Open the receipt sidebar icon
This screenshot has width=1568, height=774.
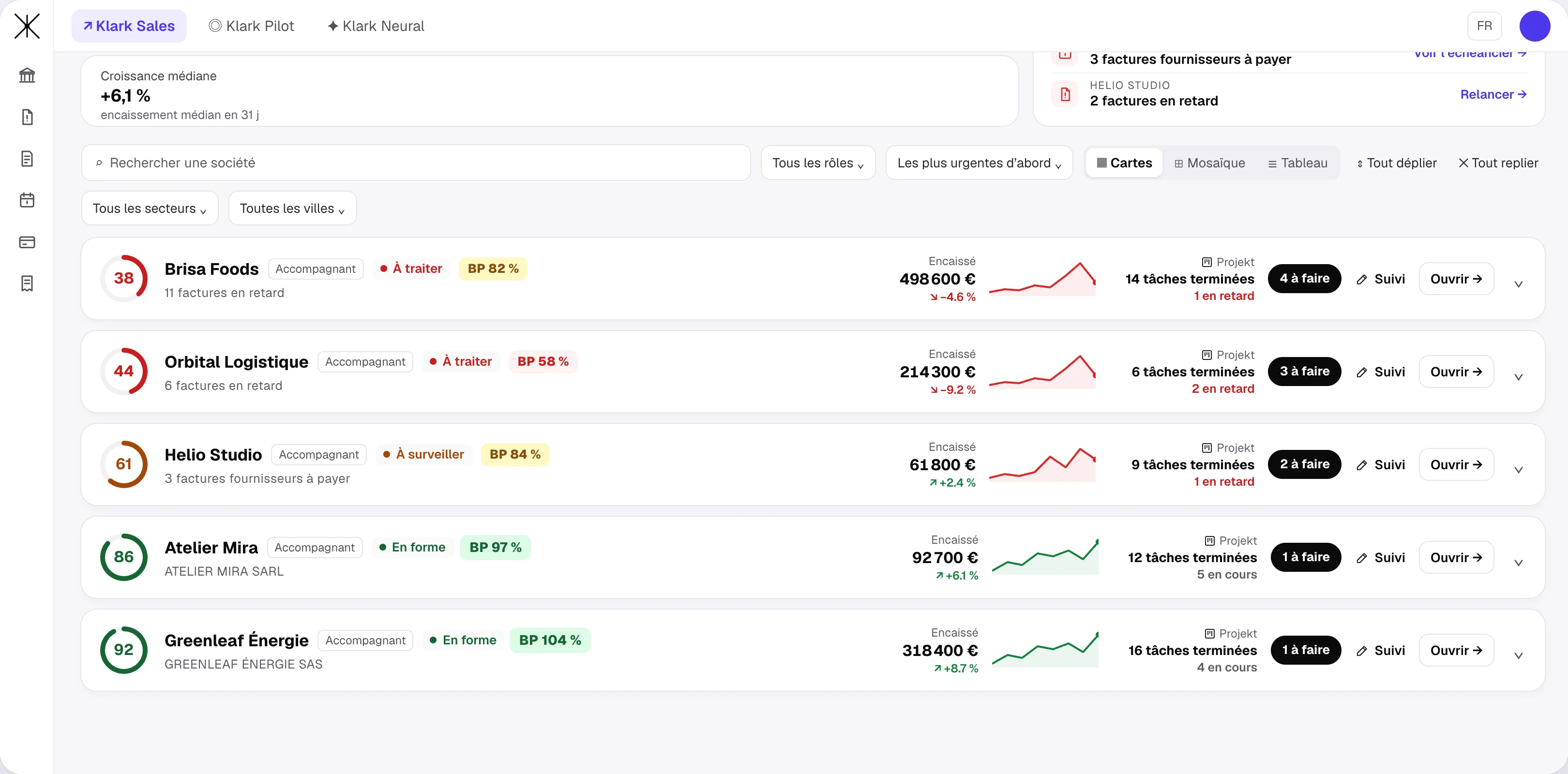tap(27, 283)
